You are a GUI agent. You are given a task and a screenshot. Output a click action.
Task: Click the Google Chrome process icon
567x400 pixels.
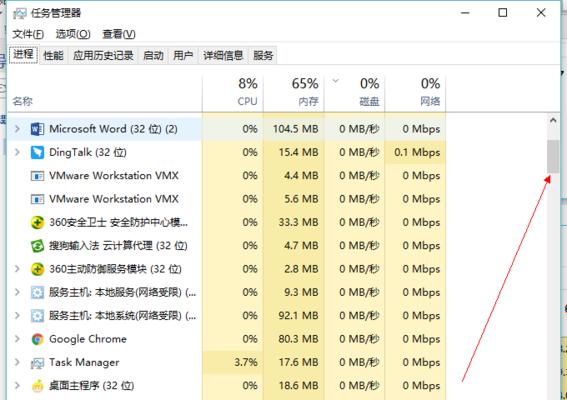[x=37, y=339]
